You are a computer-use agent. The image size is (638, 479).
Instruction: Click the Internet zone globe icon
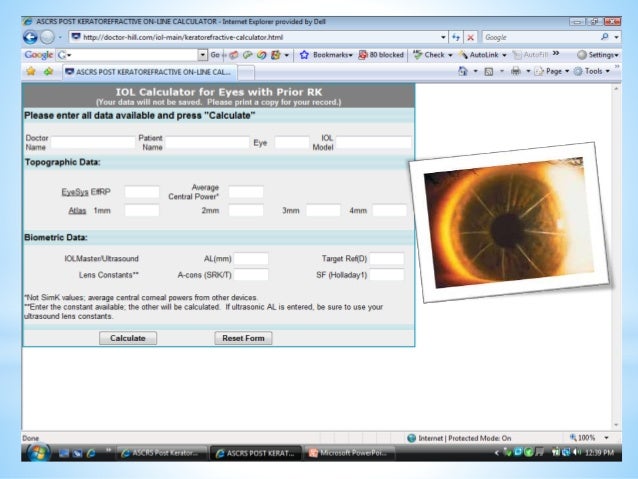tap(411, 438)
